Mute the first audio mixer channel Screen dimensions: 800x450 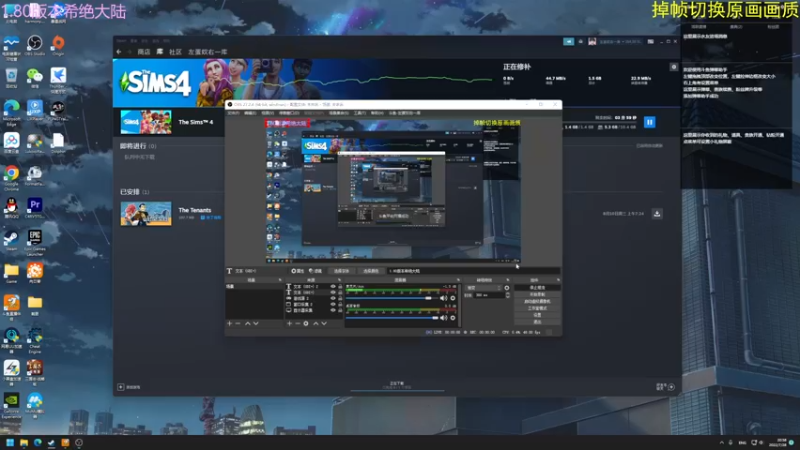pyautogui.click(x=443, y=298)
